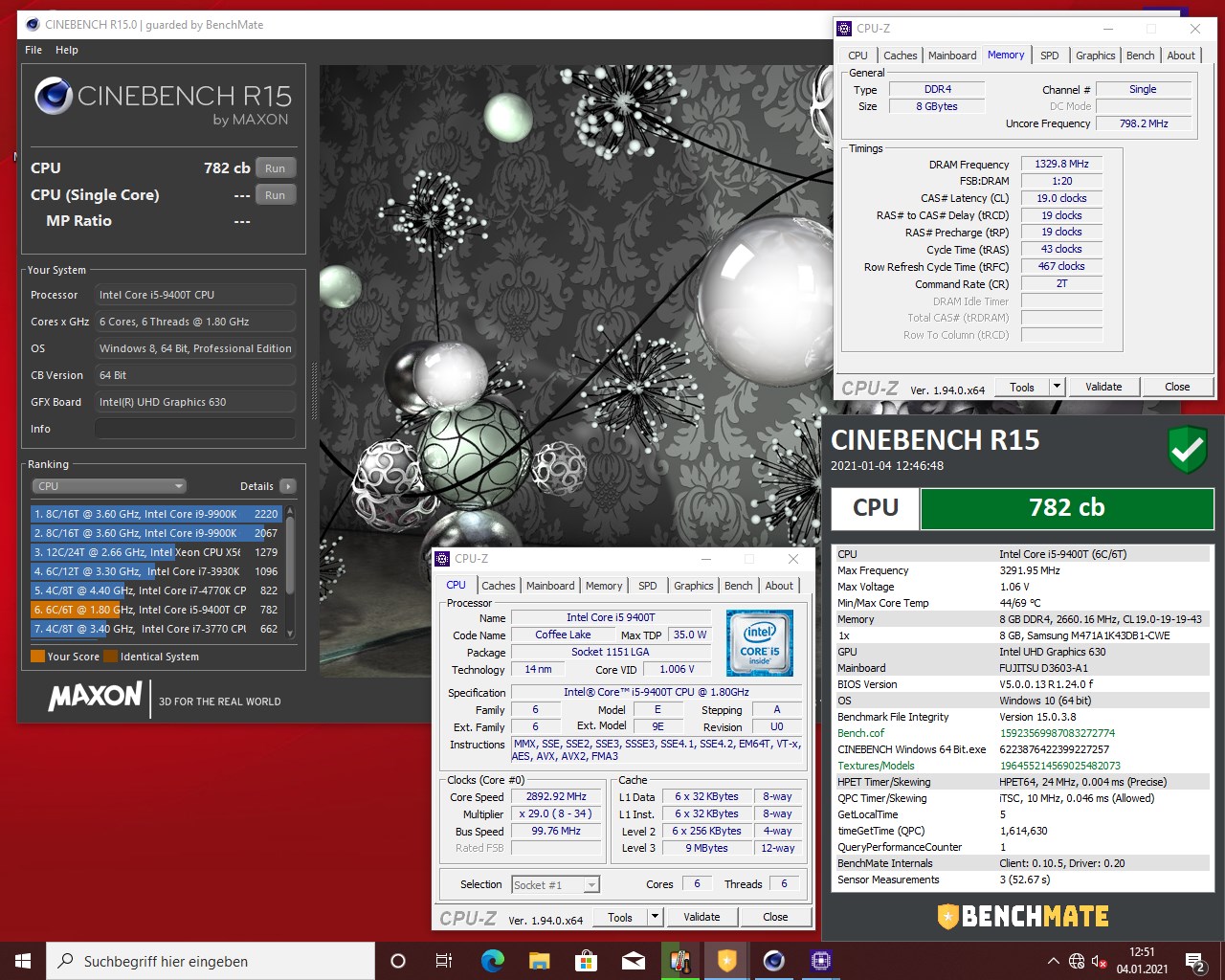Open notification center icon

pyautogui.click(x=1195, y=961)
